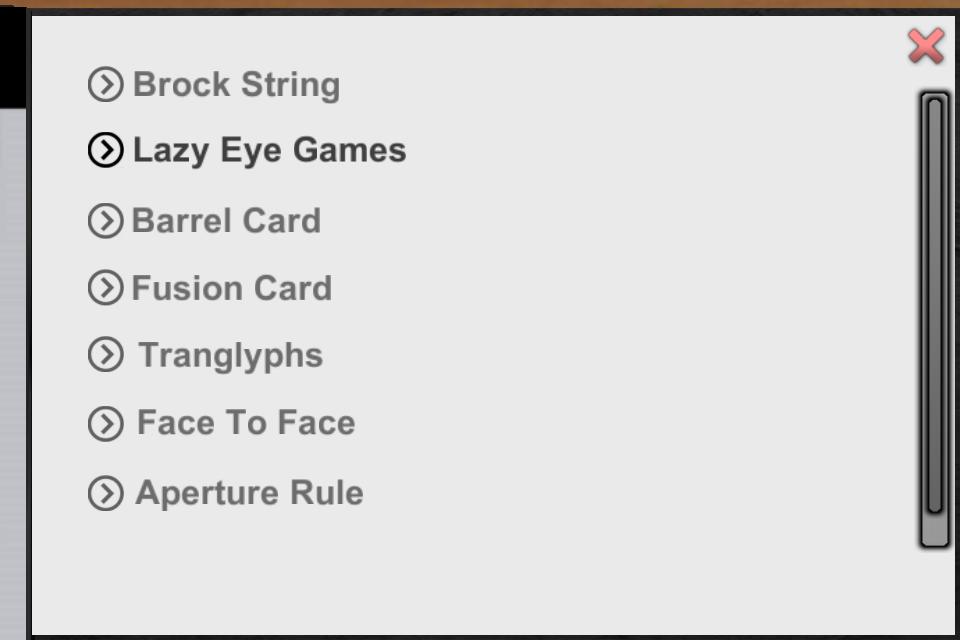The image size is (960, 640).
Task: Click the brown wooden bar above the dialog
Action: [480, 4]
